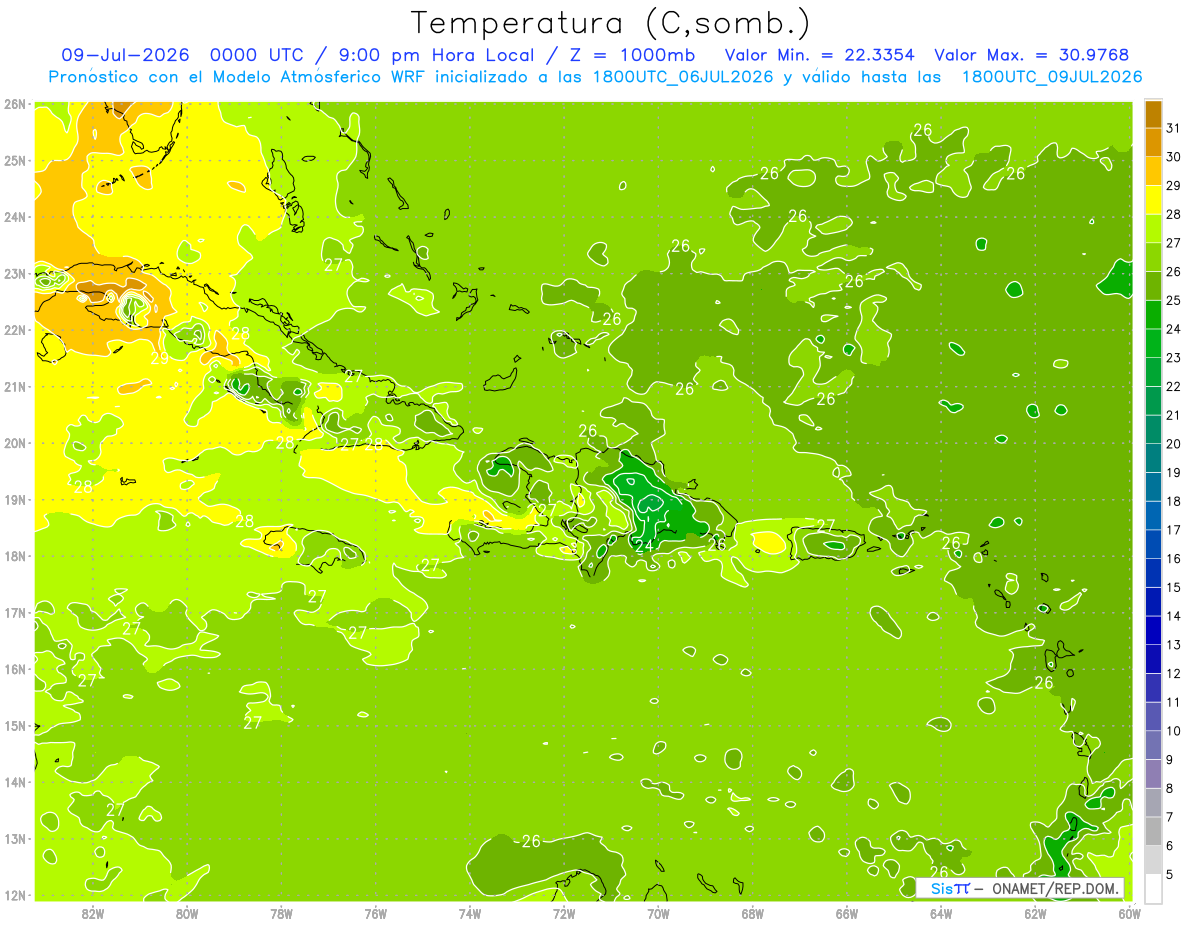Image resolution: width=1200 pixels, height=927 pixels.
Task: Click the white legend swatch below 5
Action: click(x=1153, y=888)
